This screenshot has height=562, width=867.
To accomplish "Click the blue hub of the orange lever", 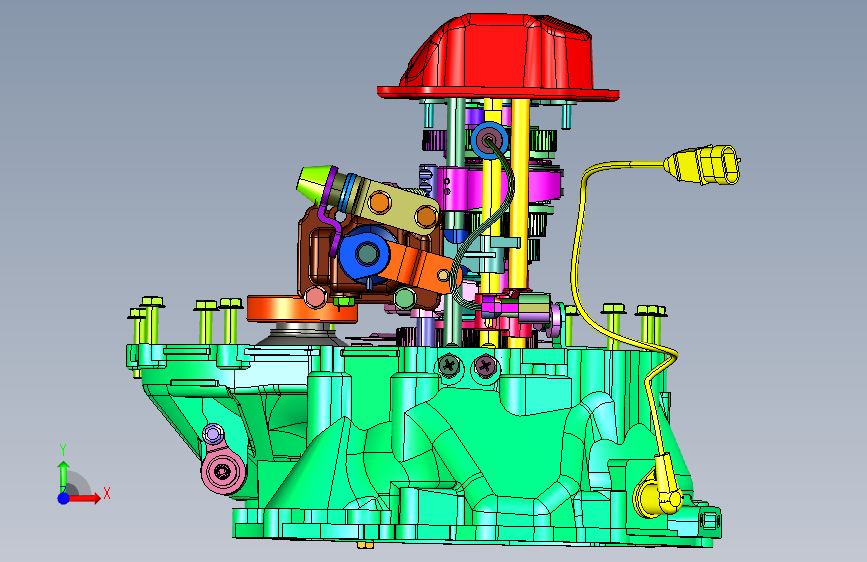I will (365, 254).
